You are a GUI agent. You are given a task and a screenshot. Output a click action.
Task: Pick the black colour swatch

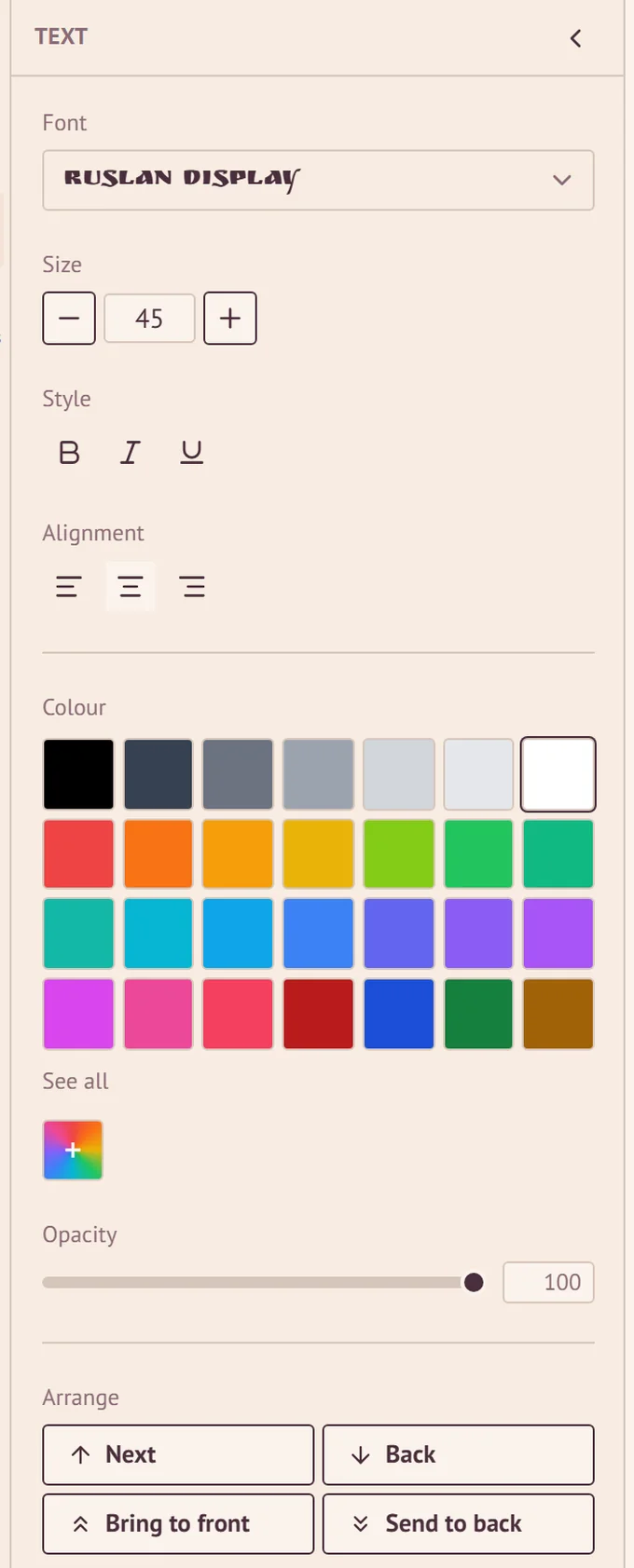point(78,774)
